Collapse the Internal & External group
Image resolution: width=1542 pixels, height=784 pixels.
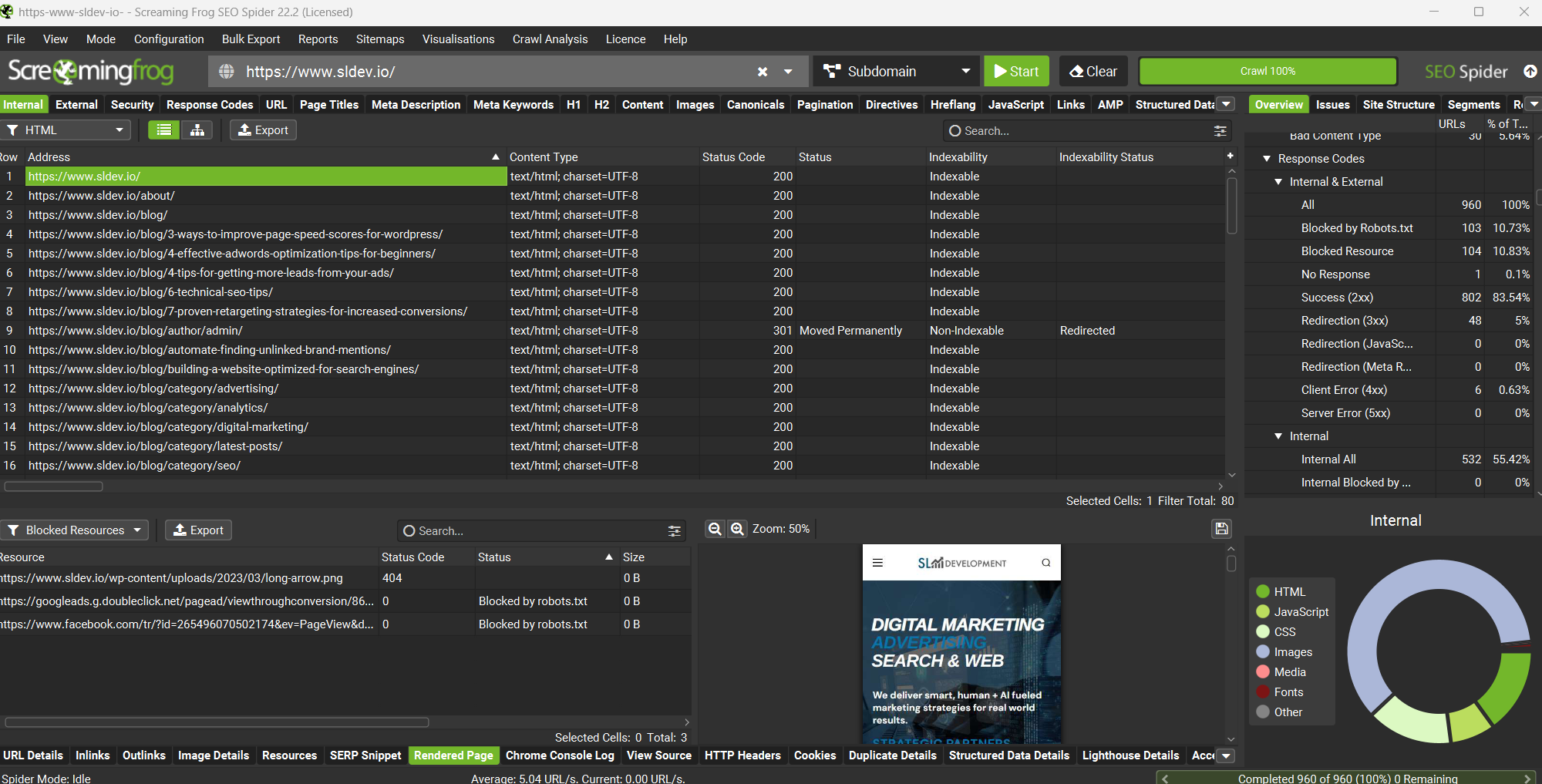pos(1278,182)
